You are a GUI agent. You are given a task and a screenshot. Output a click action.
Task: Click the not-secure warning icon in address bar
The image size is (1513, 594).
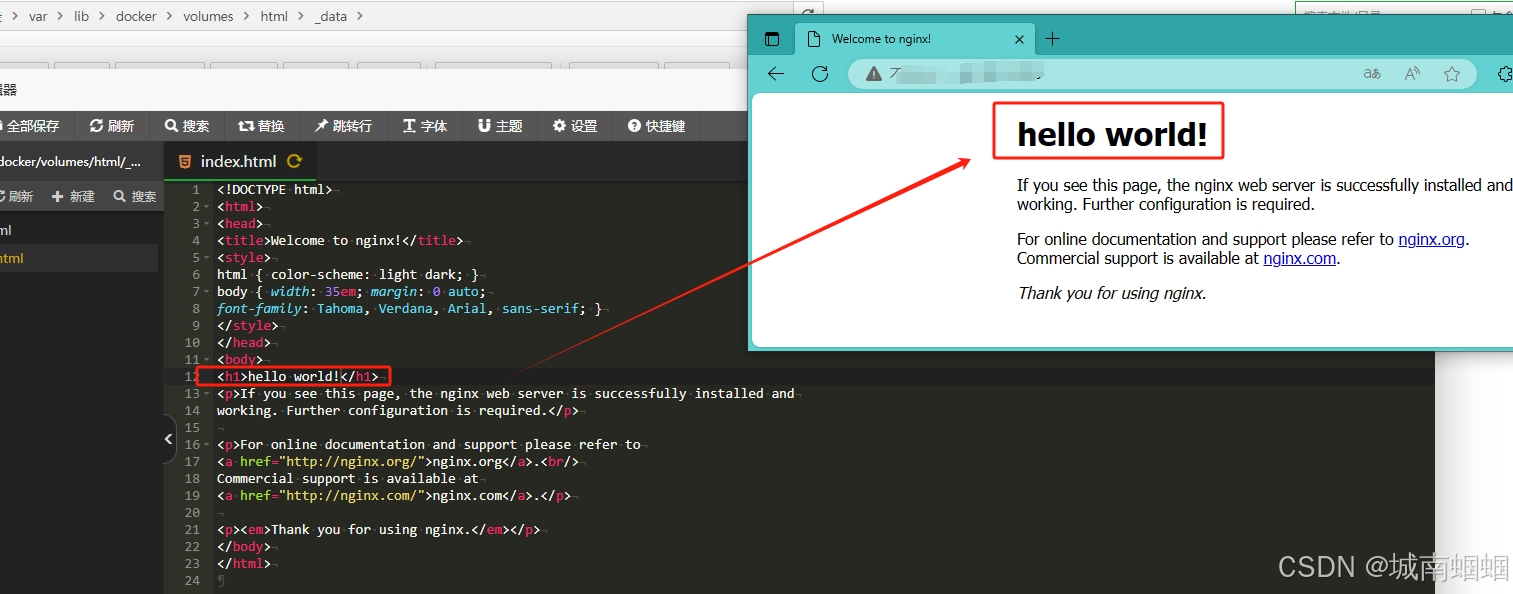[x=874, y=73]
